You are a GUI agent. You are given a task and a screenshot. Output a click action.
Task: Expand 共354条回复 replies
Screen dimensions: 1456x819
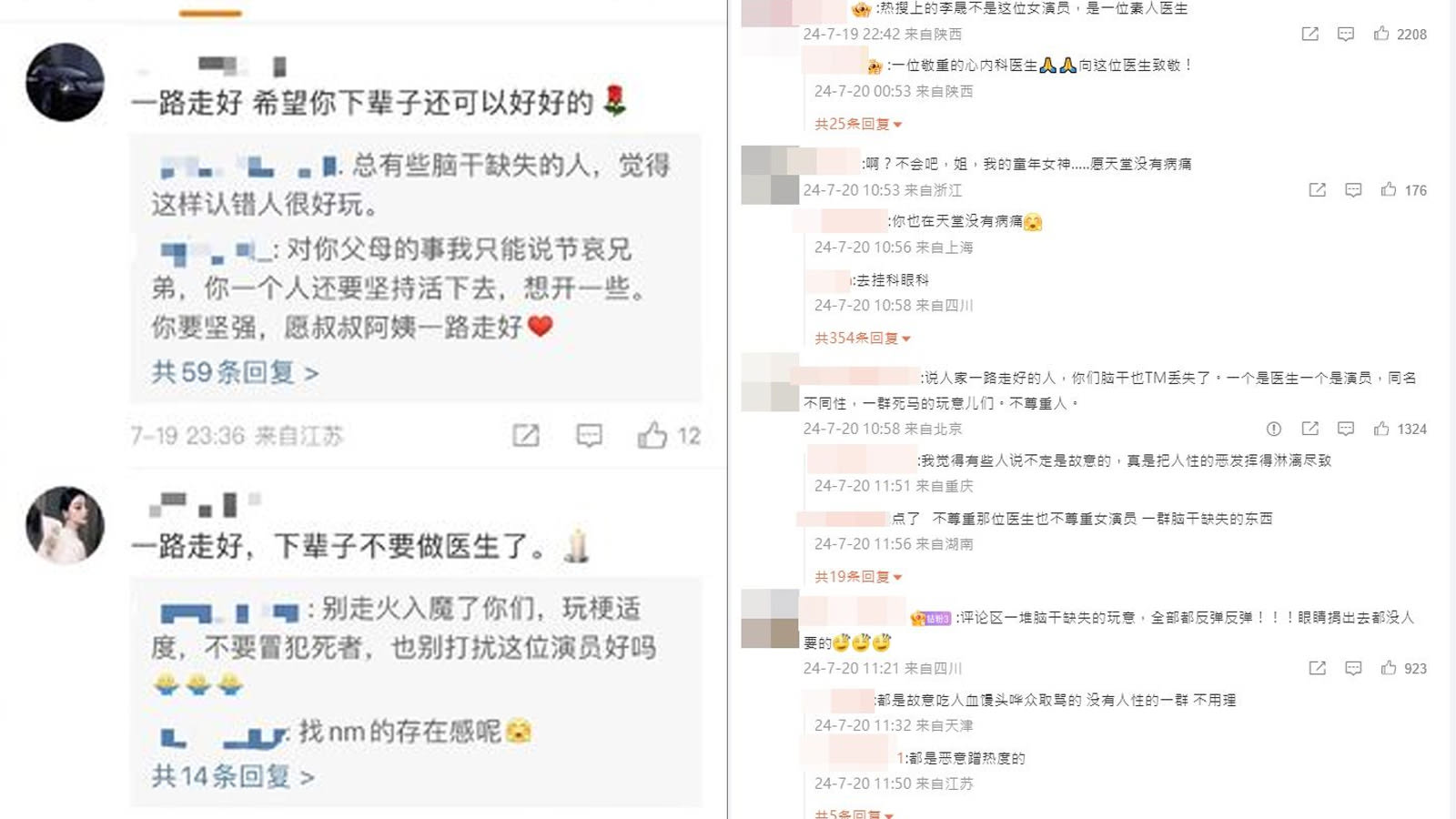[863, 339]
